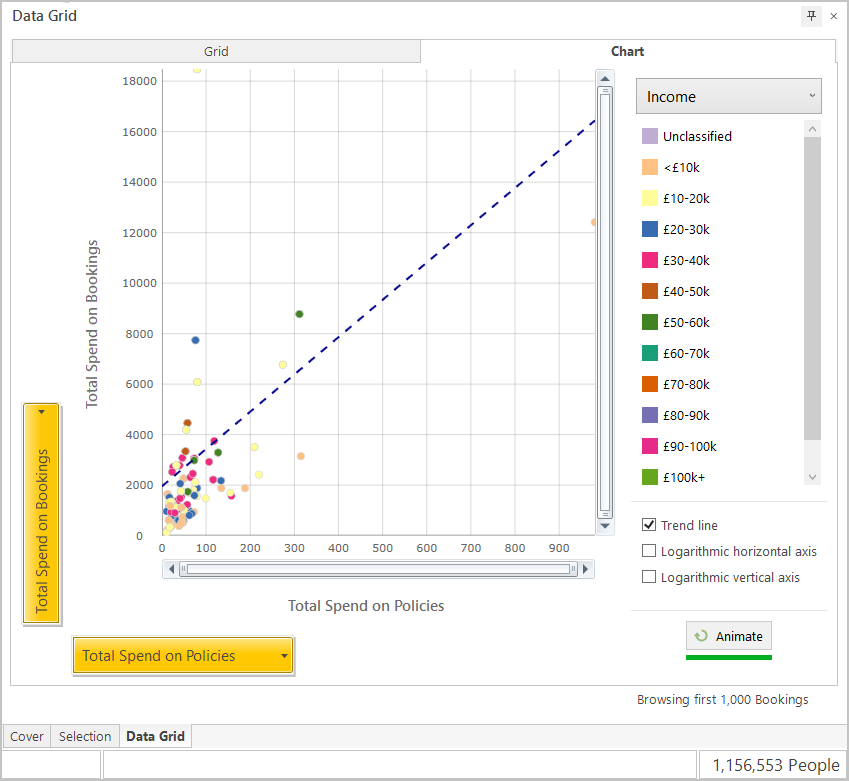Enable Logarithmic vertical axis
Viewport: 849px width, 781px height.
pyautogui.click(x=648, y=577)
